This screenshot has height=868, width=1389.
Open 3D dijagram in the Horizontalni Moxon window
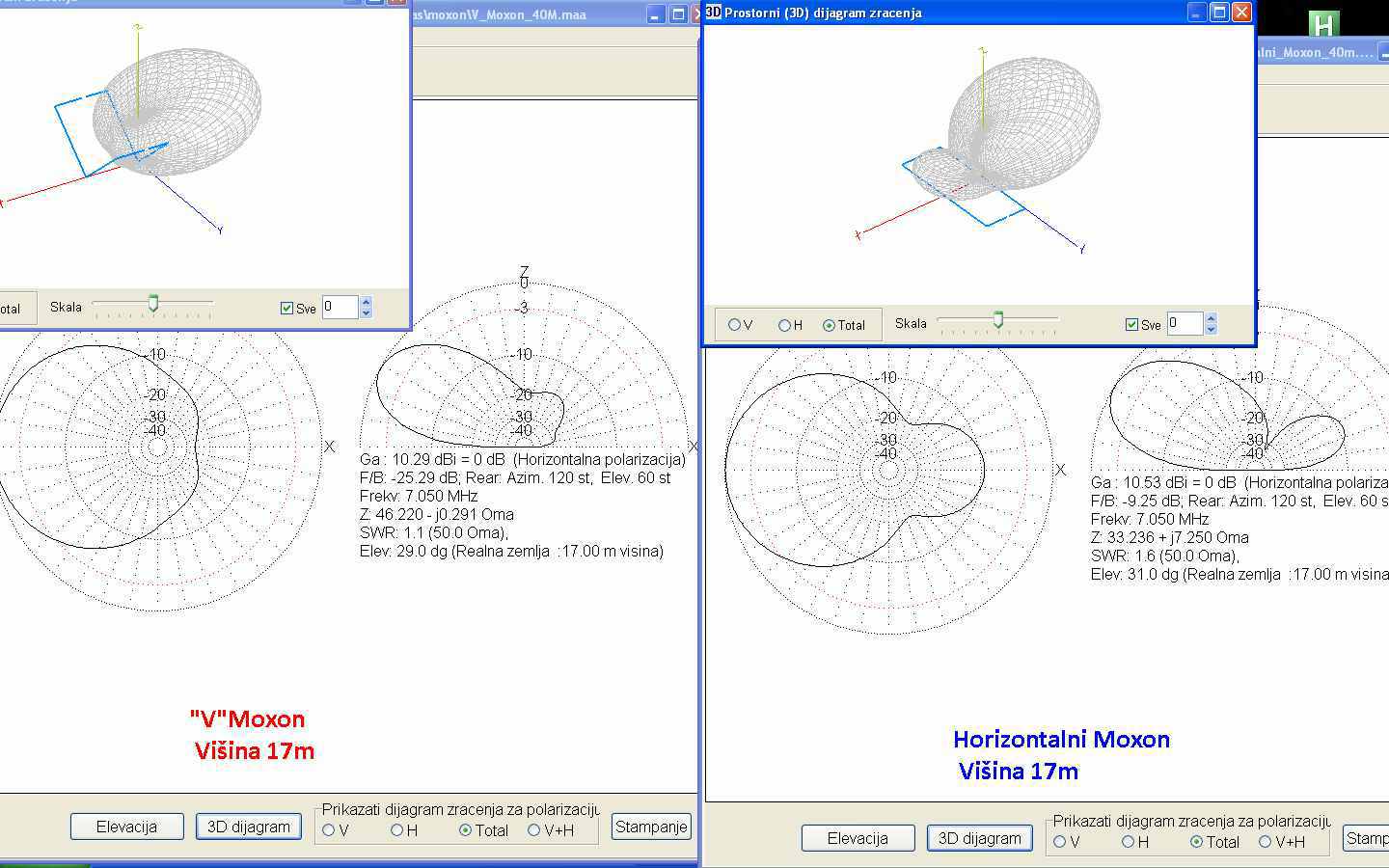tap(979, 838)
